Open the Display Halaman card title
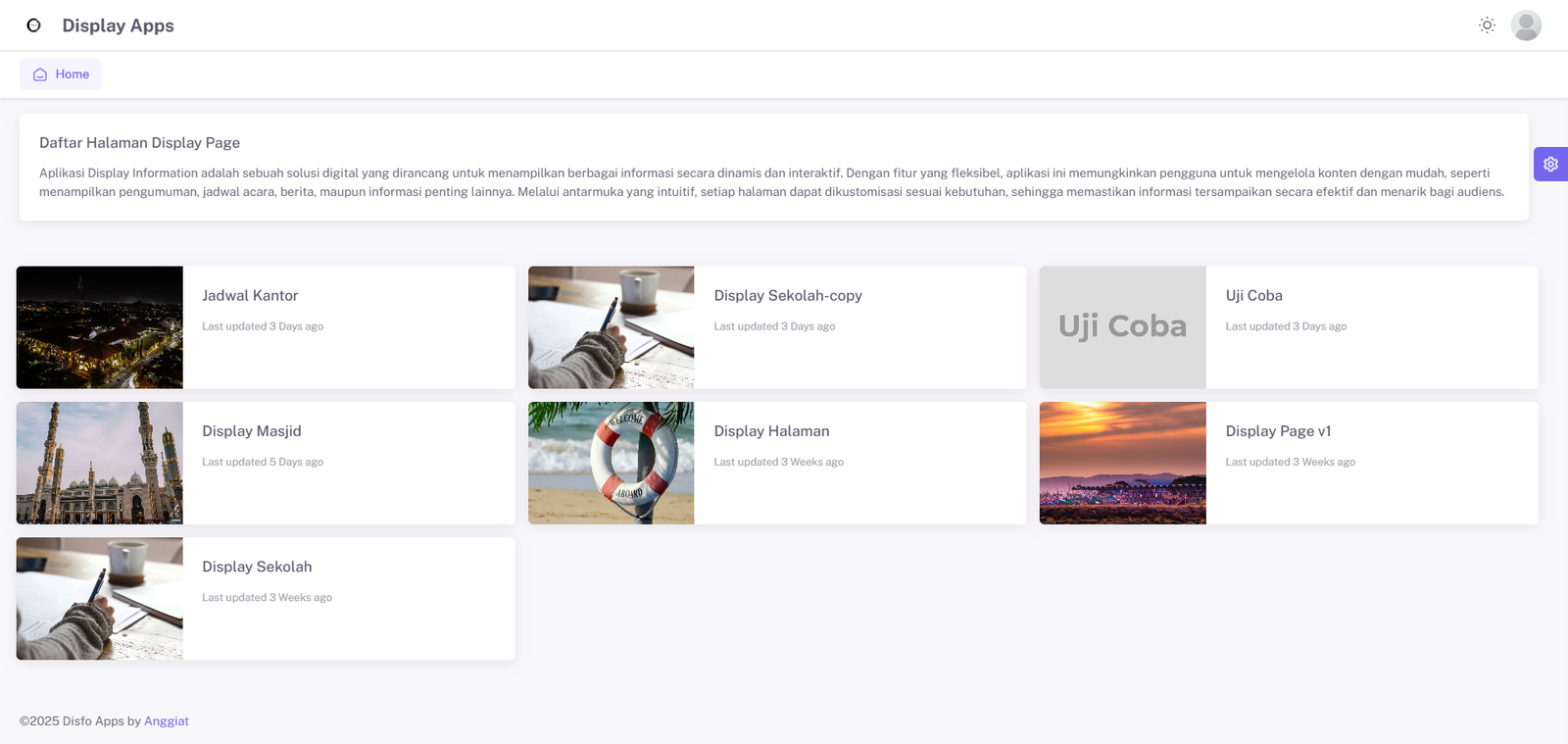This screenshot has width=1568, height=744. 771,431
